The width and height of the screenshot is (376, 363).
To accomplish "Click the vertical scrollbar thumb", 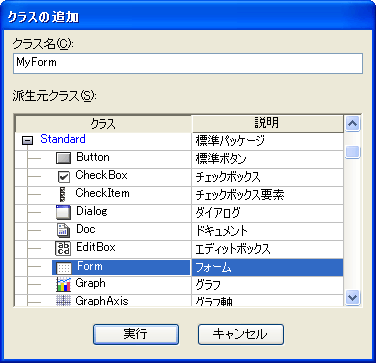I will click(352, 153).
